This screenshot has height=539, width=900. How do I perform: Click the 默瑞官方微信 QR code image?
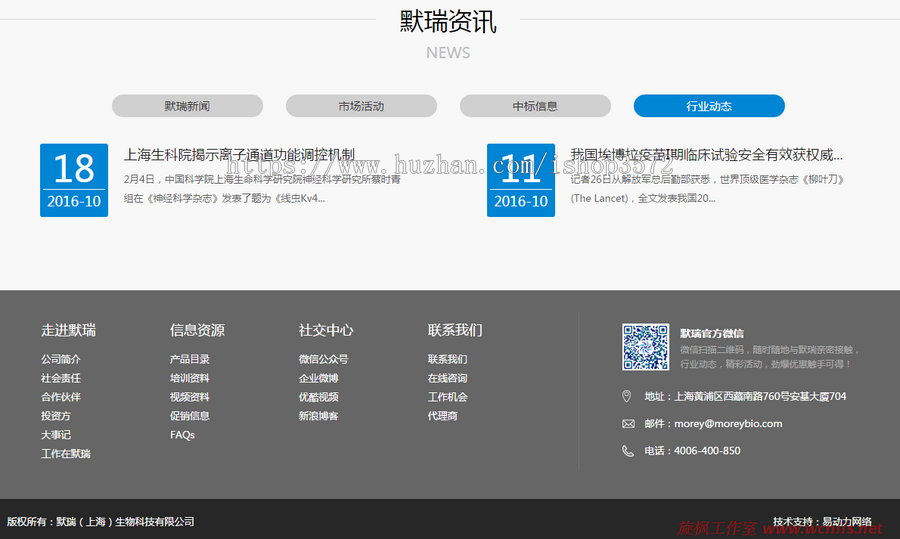[x=645, y=347]
